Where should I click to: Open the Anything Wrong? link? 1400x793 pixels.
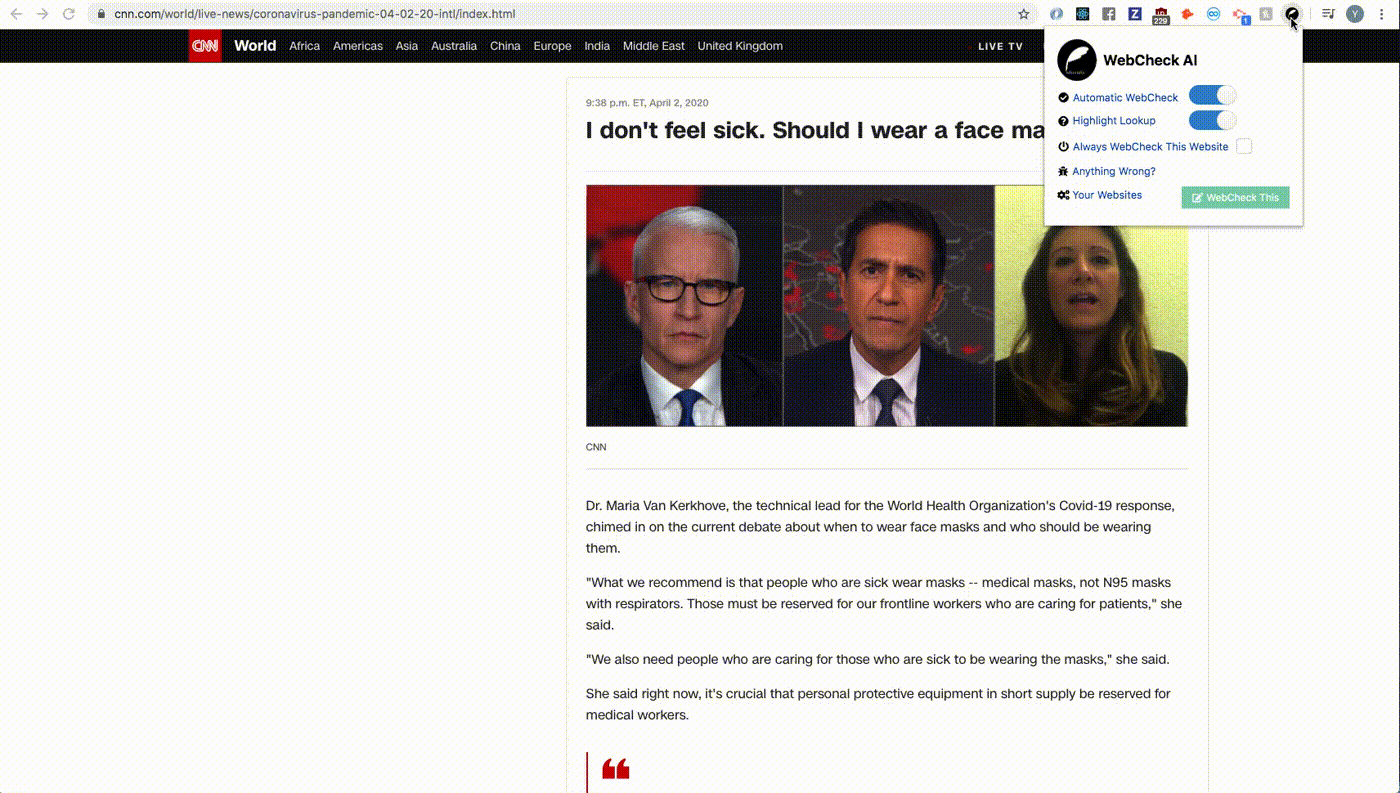(x=1113, y=171)
